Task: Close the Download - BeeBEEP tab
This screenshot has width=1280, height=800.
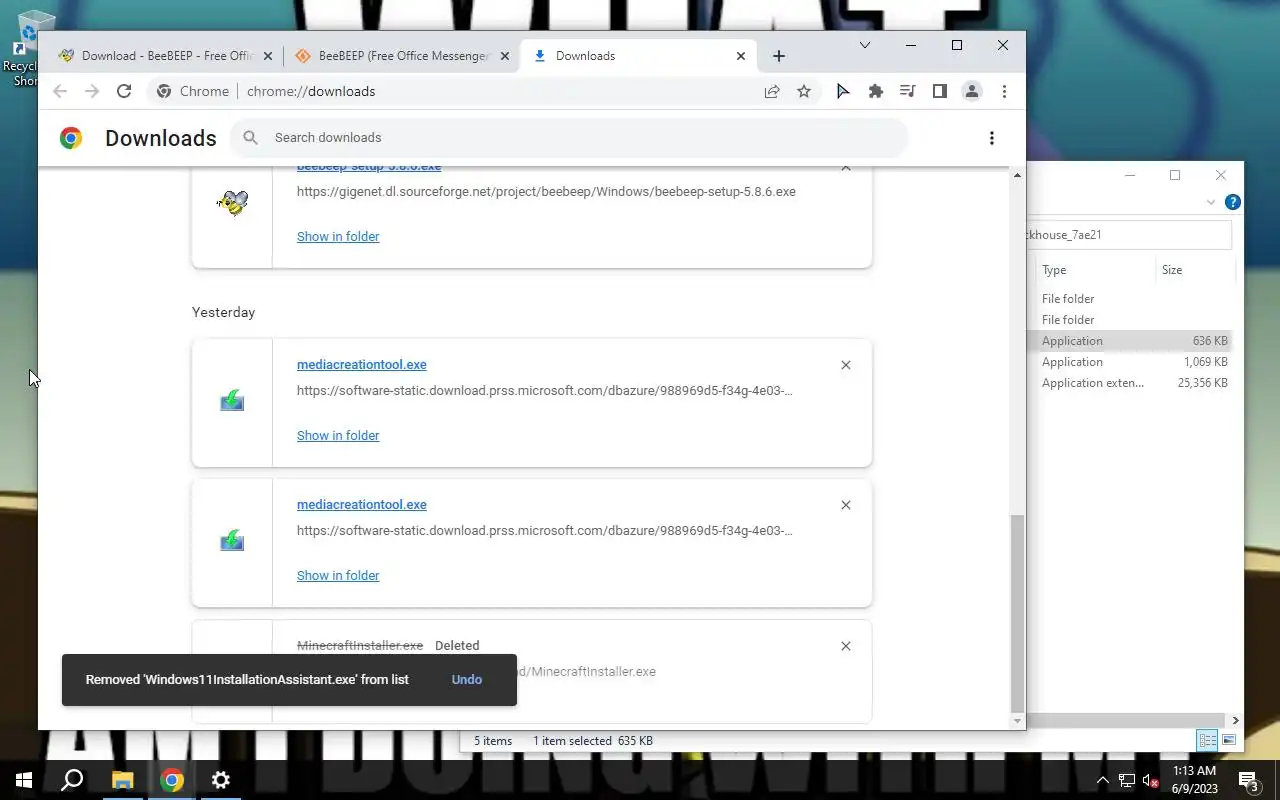Action: 268,56
